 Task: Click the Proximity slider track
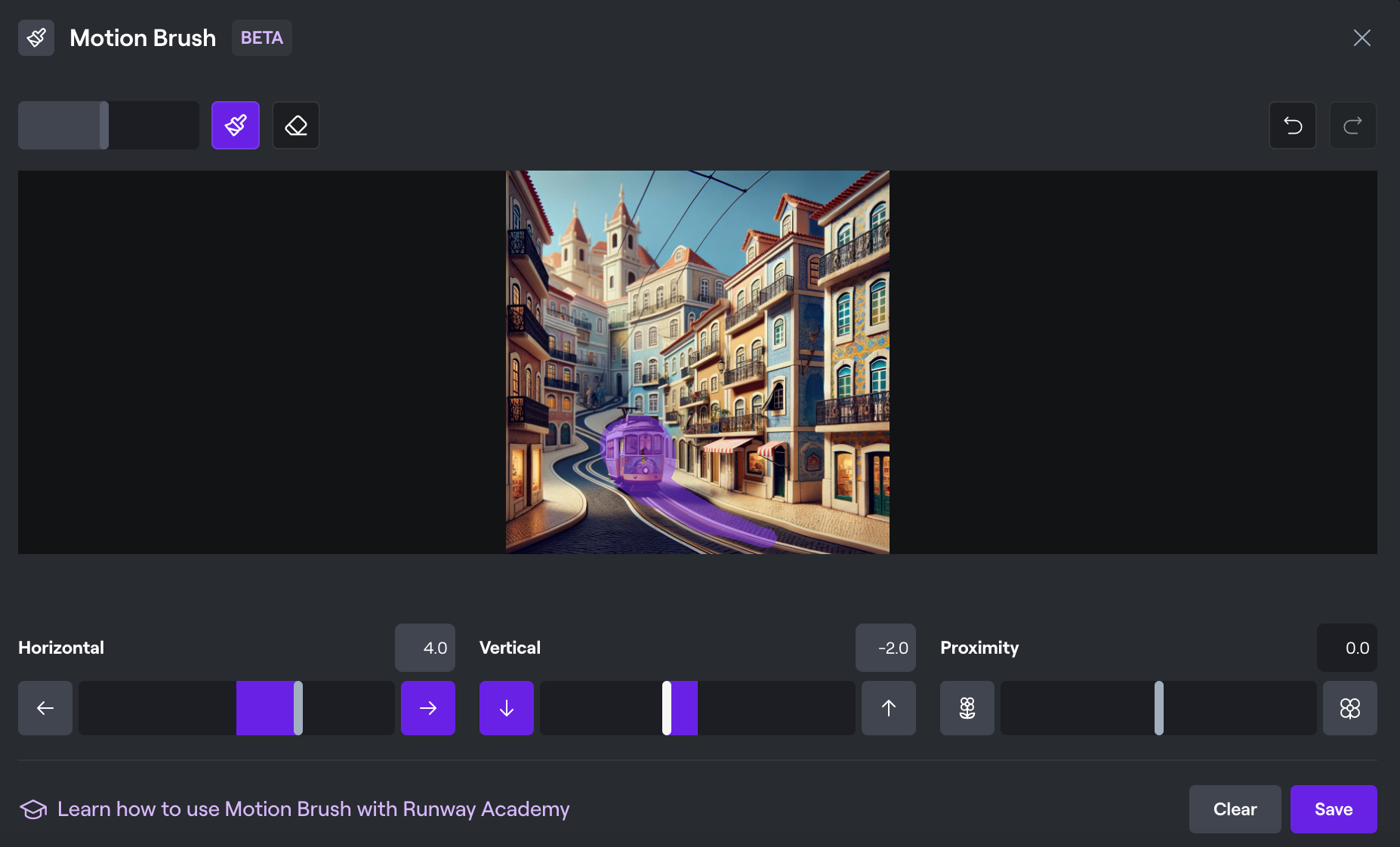coord(1158,708)
